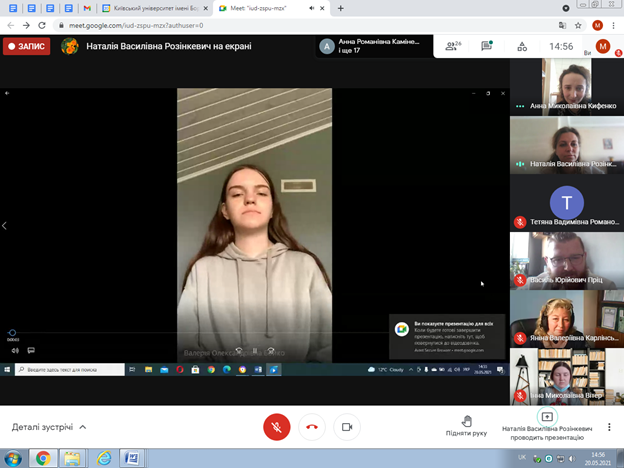Click the Windows 10 Start button in shared screen

[7, 370]
